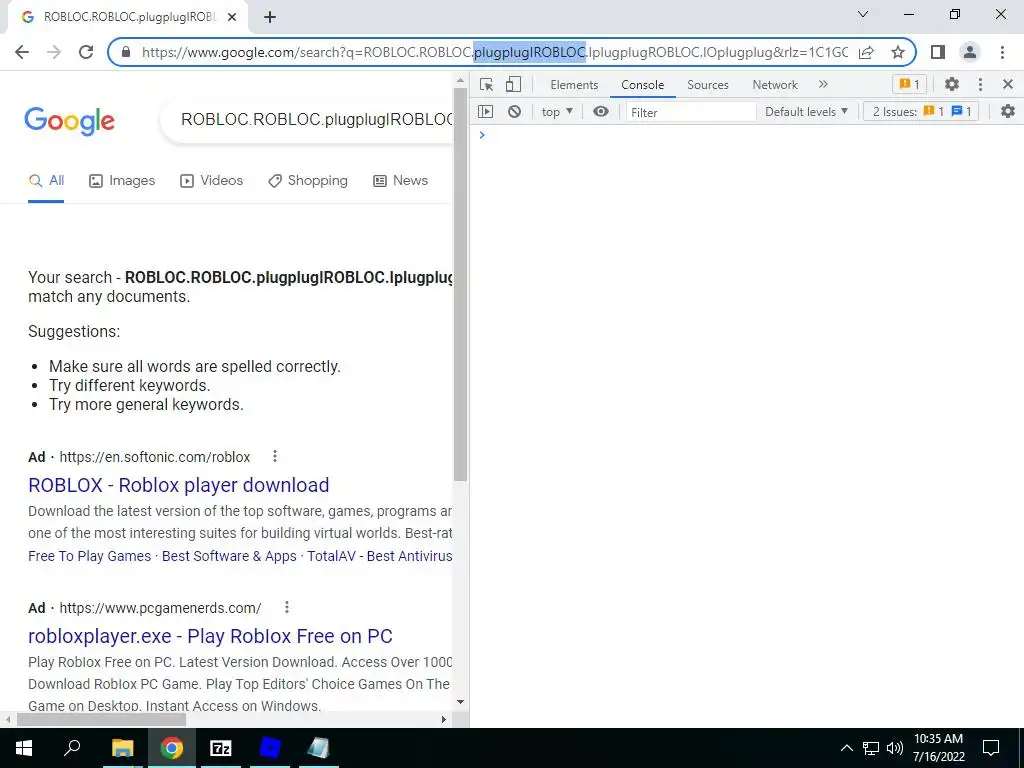The image size is (1024, 768).
Task: Click the browser forward arrow
Action: pos(54,52)
